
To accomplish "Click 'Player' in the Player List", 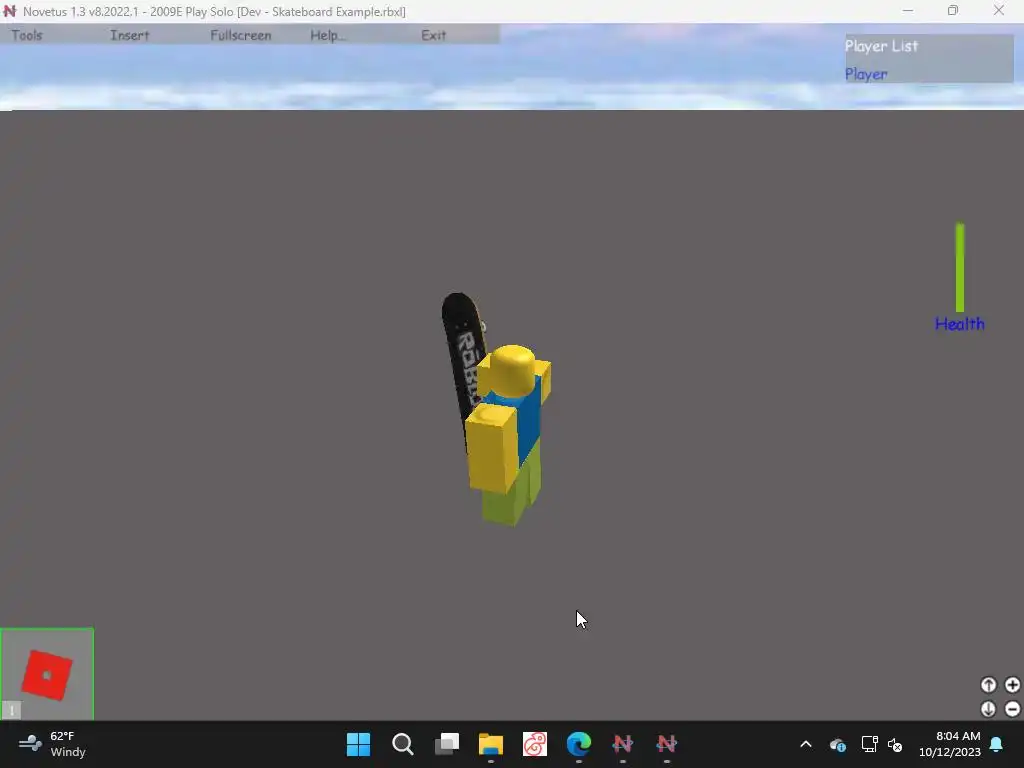I will coord(866,74).
